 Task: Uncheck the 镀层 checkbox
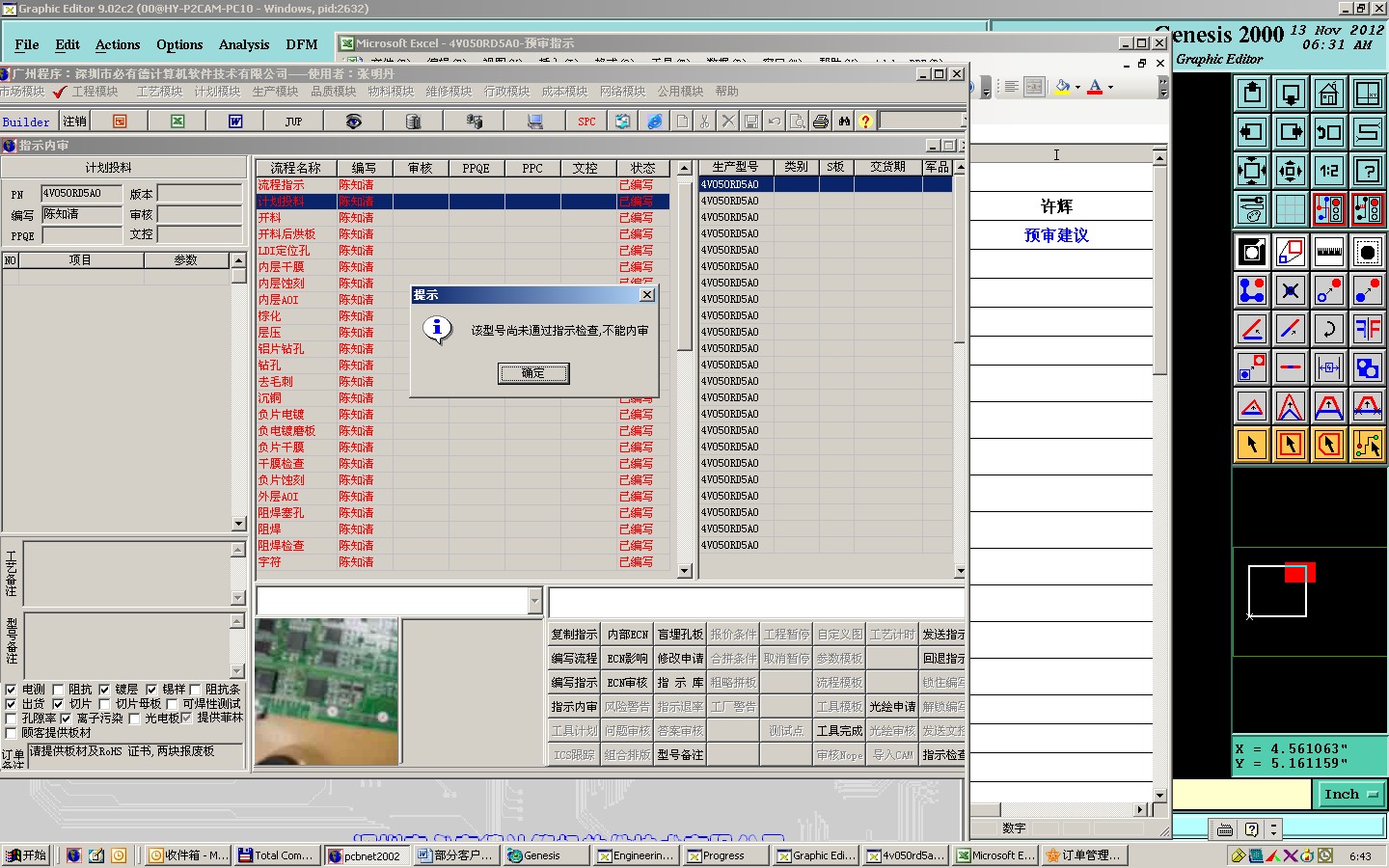point(104,690)
